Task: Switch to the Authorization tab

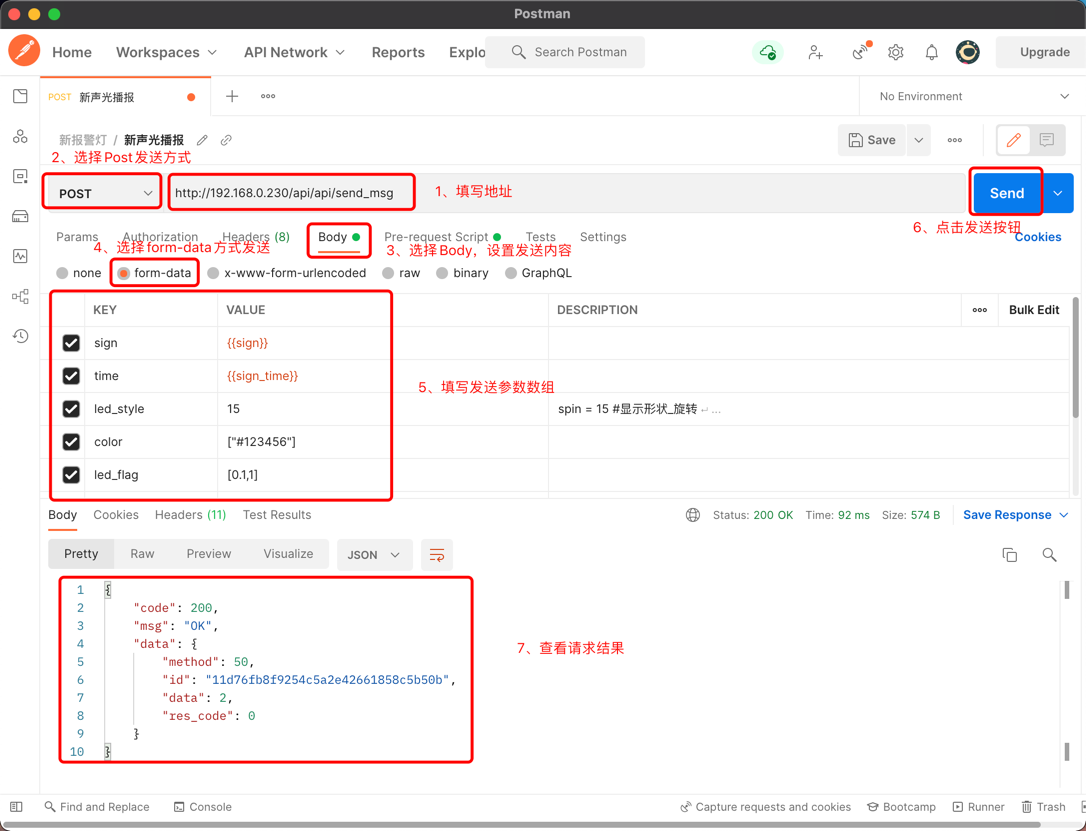Action: (x=160, y=237)
